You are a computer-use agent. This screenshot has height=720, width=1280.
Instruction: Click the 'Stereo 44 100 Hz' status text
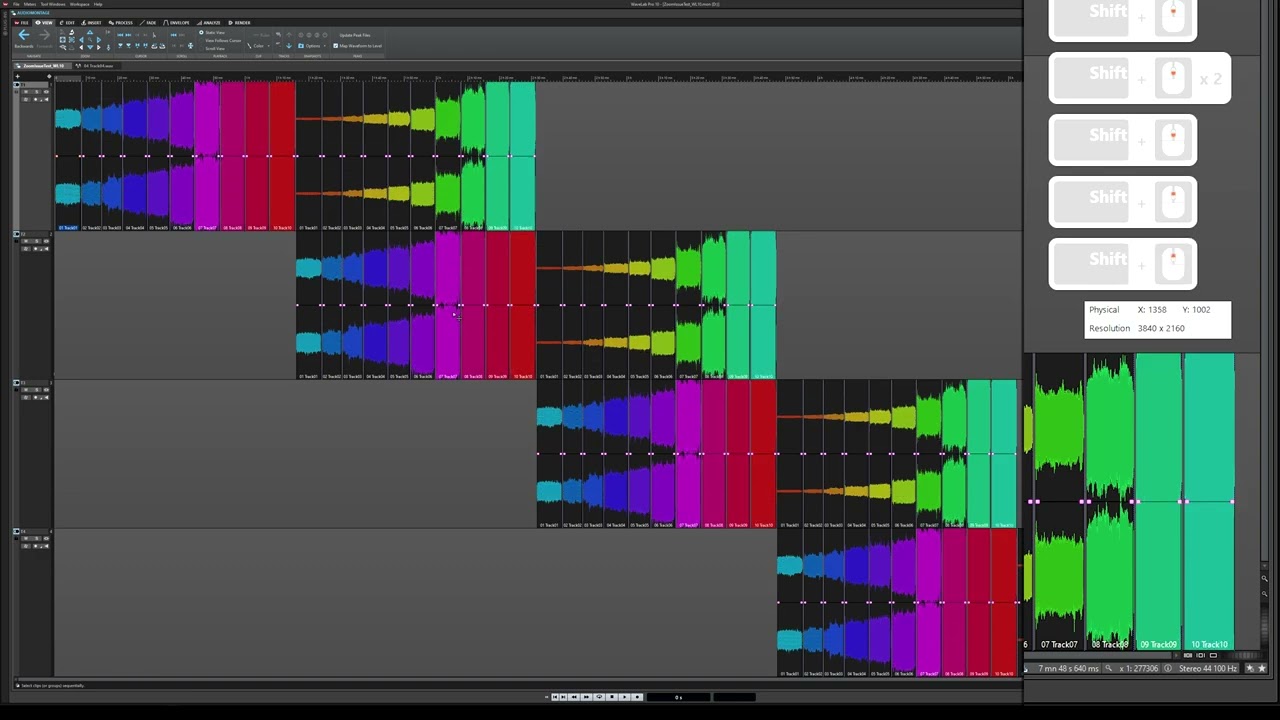click(x=1206, y=668)
